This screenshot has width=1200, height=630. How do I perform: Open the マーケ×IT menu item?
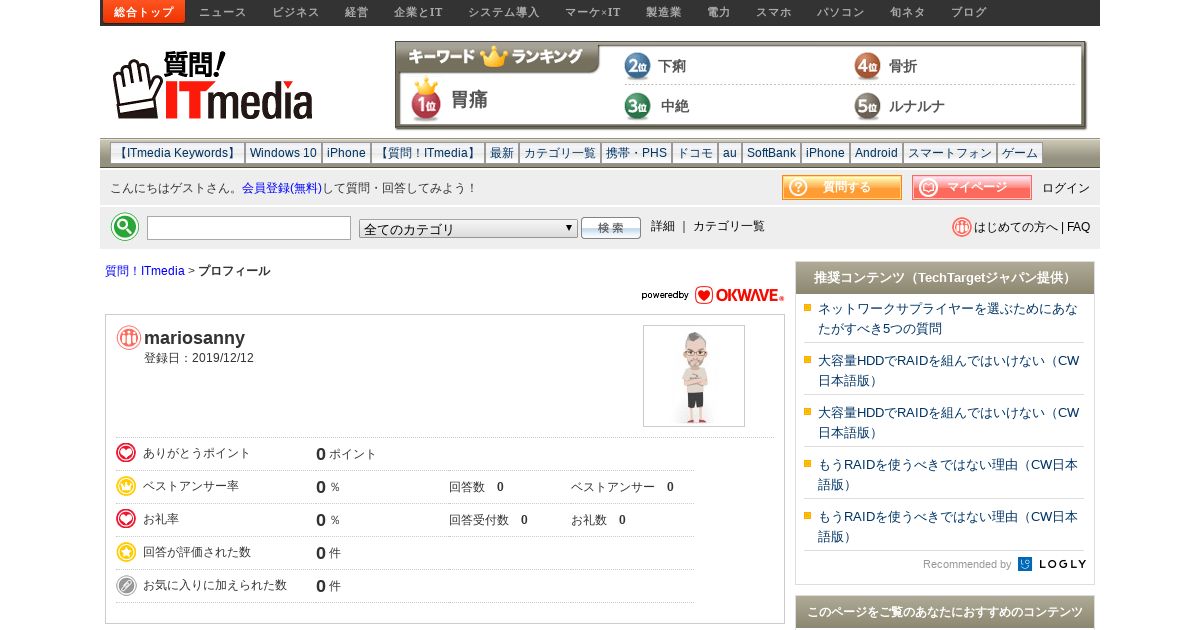point(592,12)
